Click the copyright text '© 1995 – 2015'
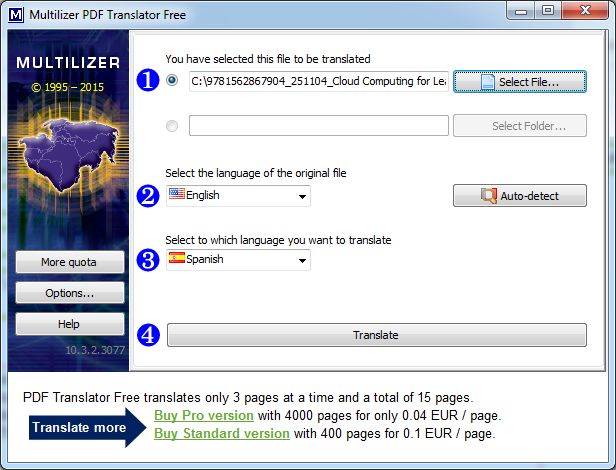This screenshot has height=470, width=616. (x=68, y=87)
